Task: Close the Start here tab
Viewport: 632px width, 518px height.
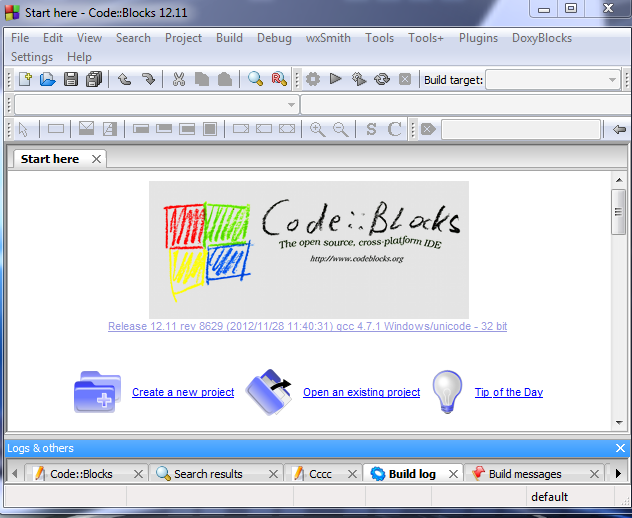Action: tap(96, 159)
